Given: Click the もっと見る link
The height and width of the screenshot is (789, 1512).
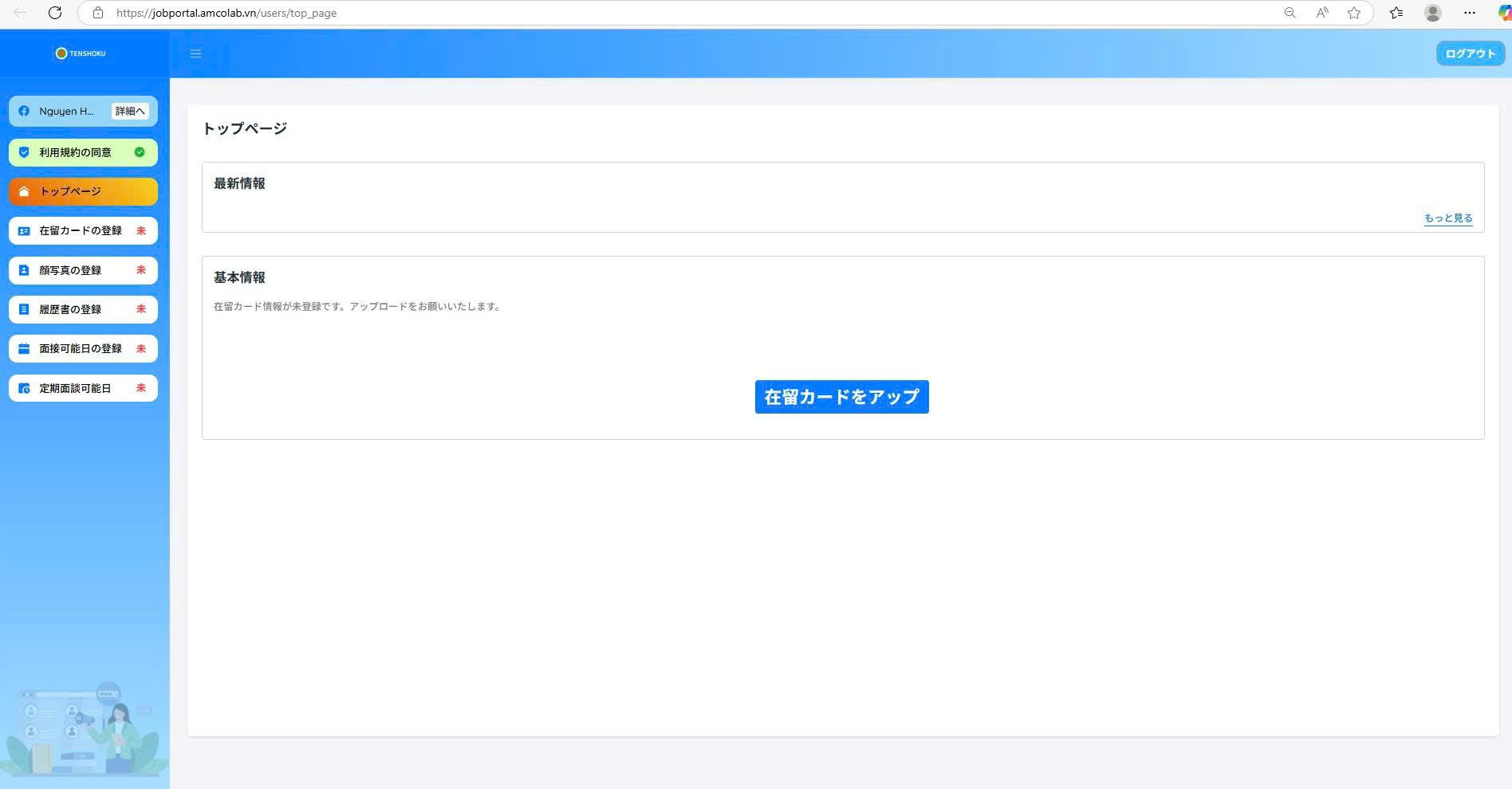Looking at the screenshot, I should (x=1447, y=218).
